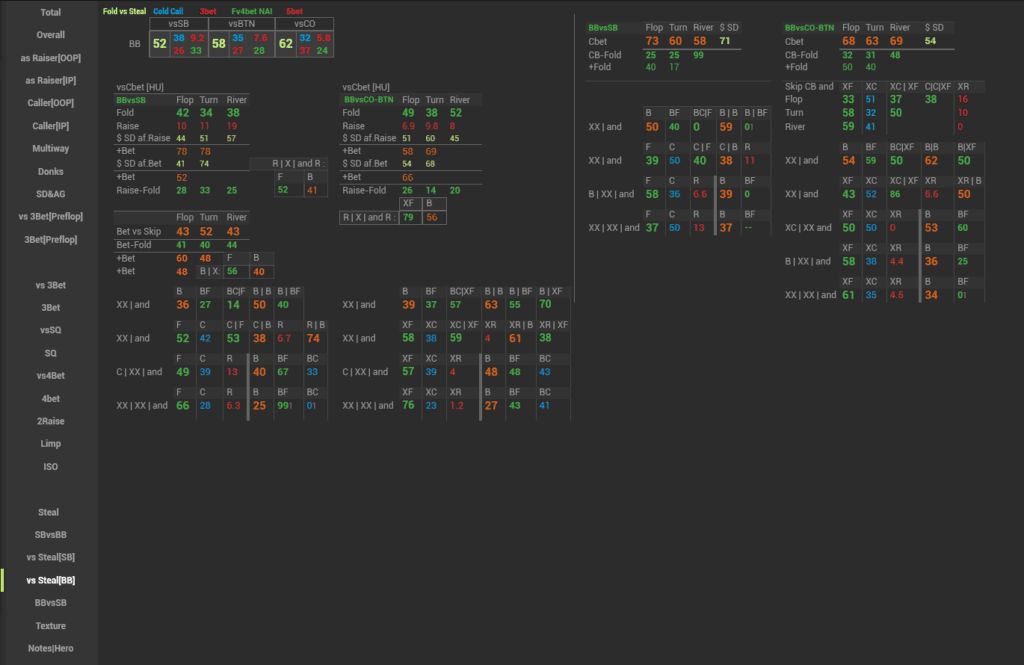Open the Limp tab
Image resolution: width=1024 pixels, height=665 pixels.
click(x=50, y=444)
